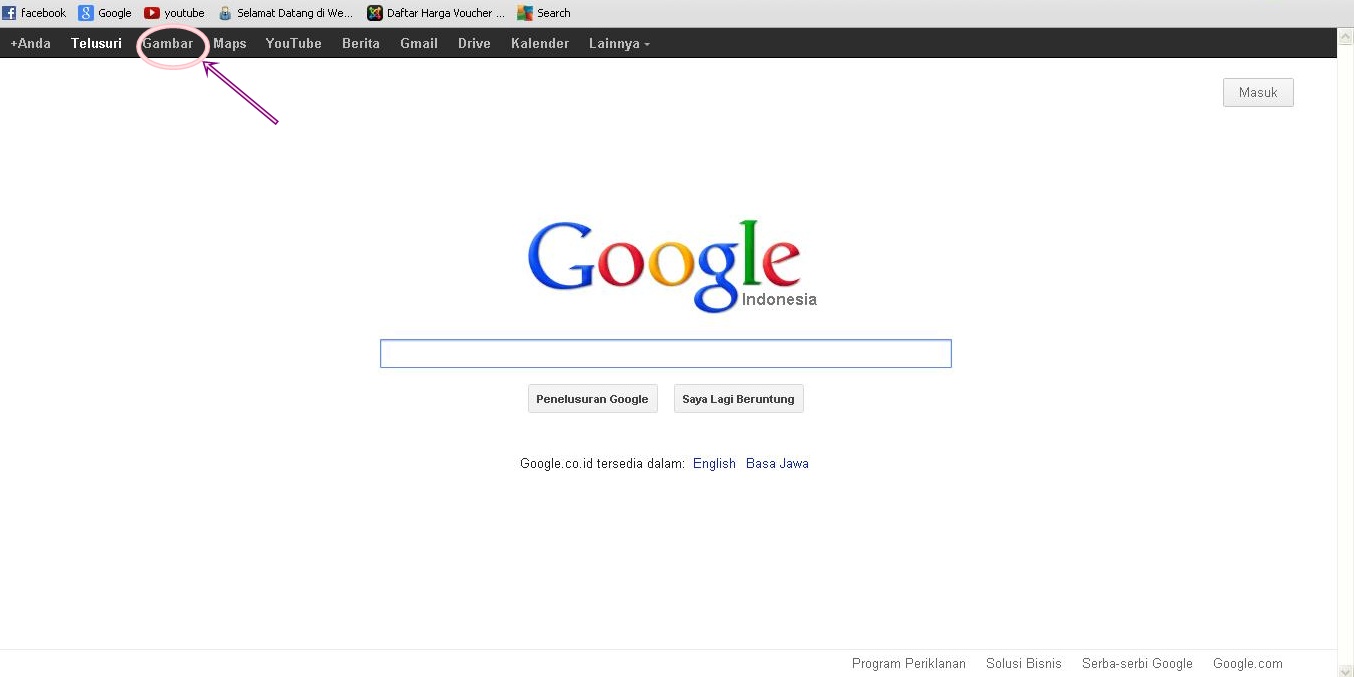
Task: Click the Masuk sign-in button
Action: tap(1258, 92)
